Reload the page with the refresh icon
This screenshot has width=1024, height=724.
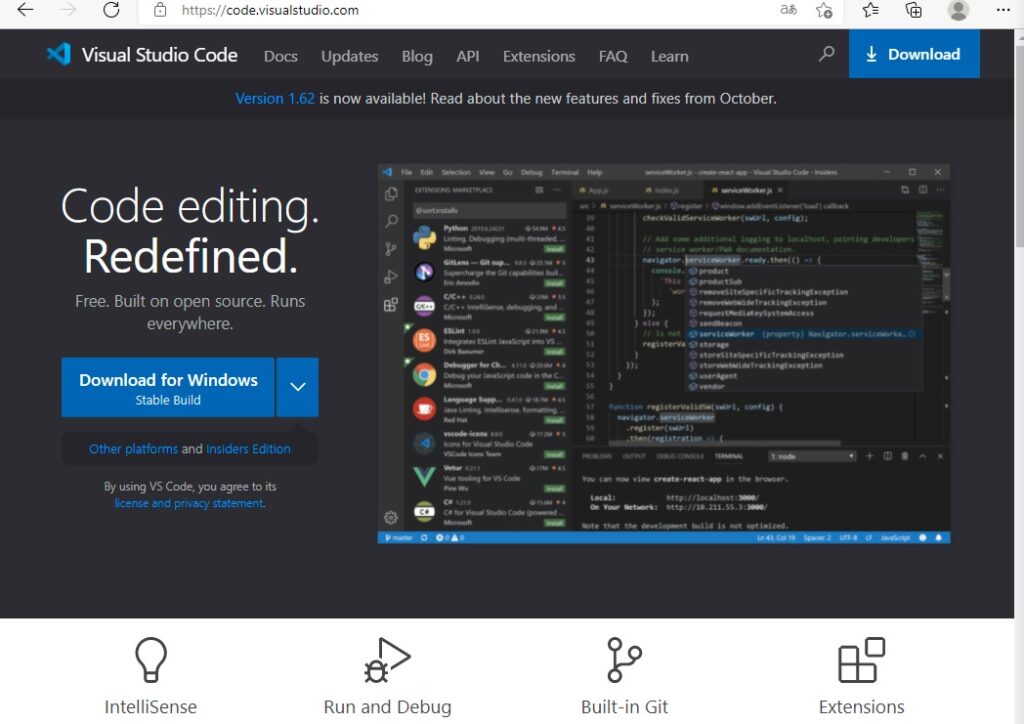click(x=111, y=10)
